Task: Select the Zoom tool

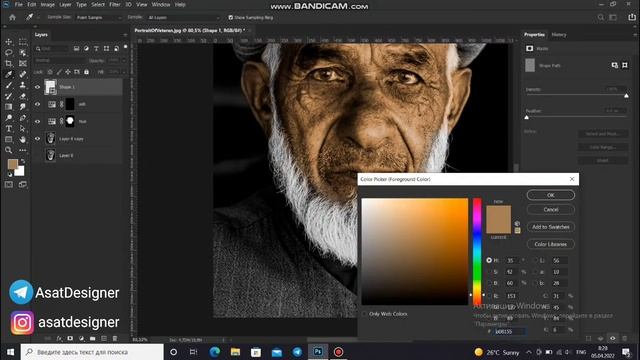Action: pyautogui.click(x=9, y=150)
